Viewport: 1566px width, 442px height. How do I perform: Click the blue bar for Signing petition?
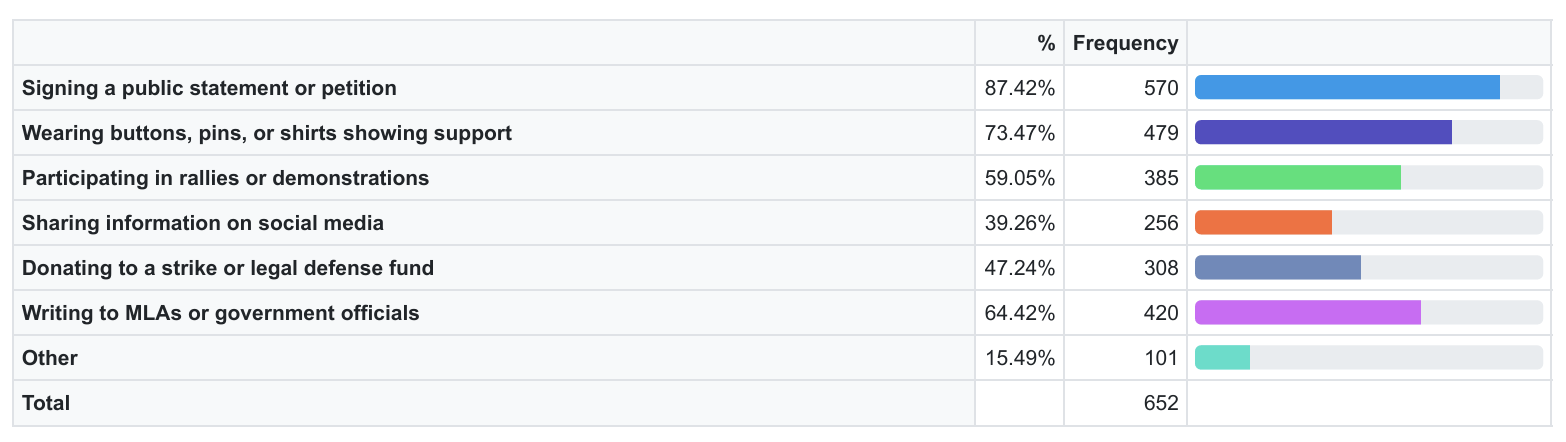tap(1347, 88)
